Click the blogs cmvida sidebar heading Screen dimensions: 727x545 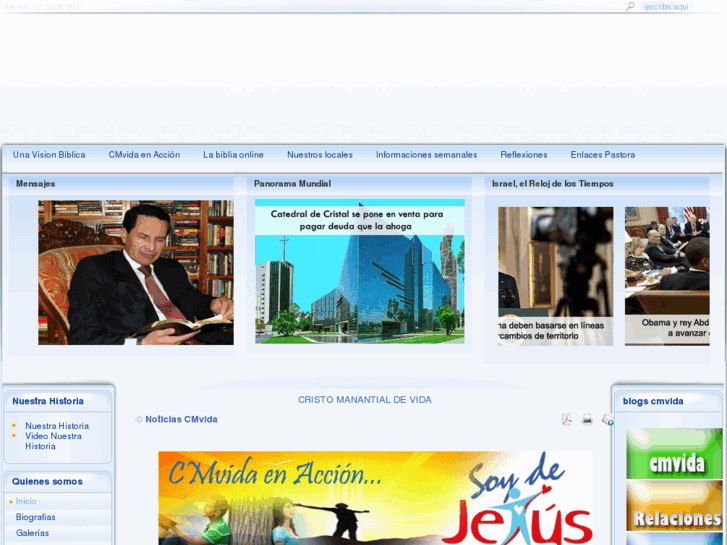tap(653, 401)
